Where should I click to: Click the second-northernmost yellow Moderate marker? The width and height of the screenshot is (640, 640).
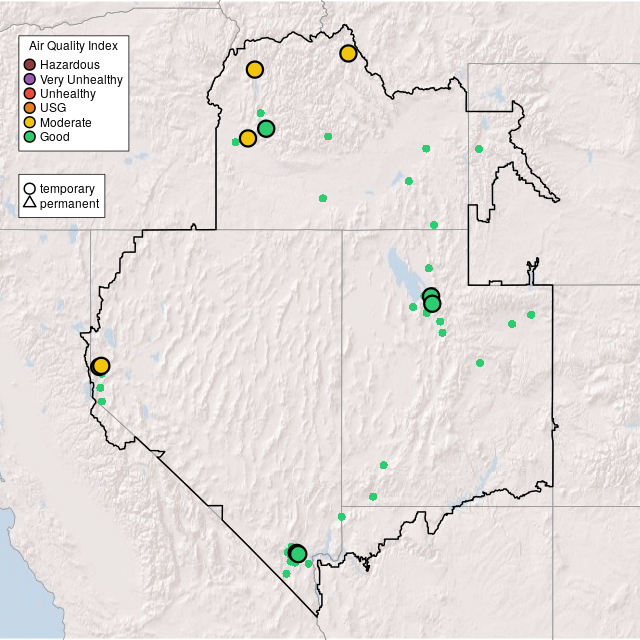(x=255, y=69)
